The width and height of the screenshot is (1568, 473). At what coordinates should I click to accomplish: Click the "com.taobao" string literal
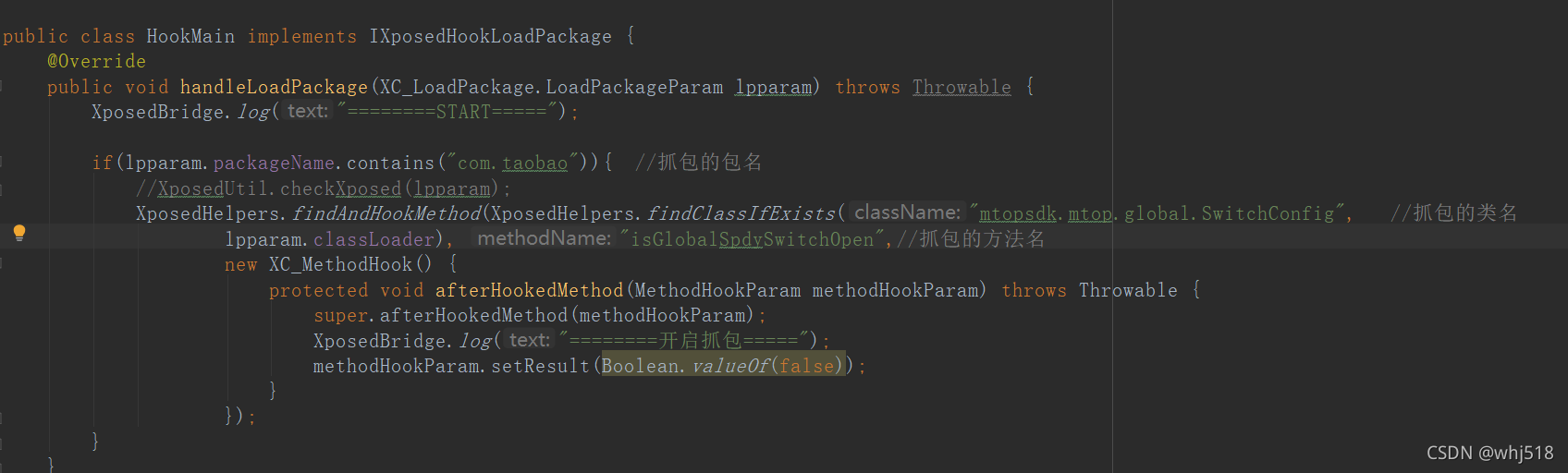[511, 163]
